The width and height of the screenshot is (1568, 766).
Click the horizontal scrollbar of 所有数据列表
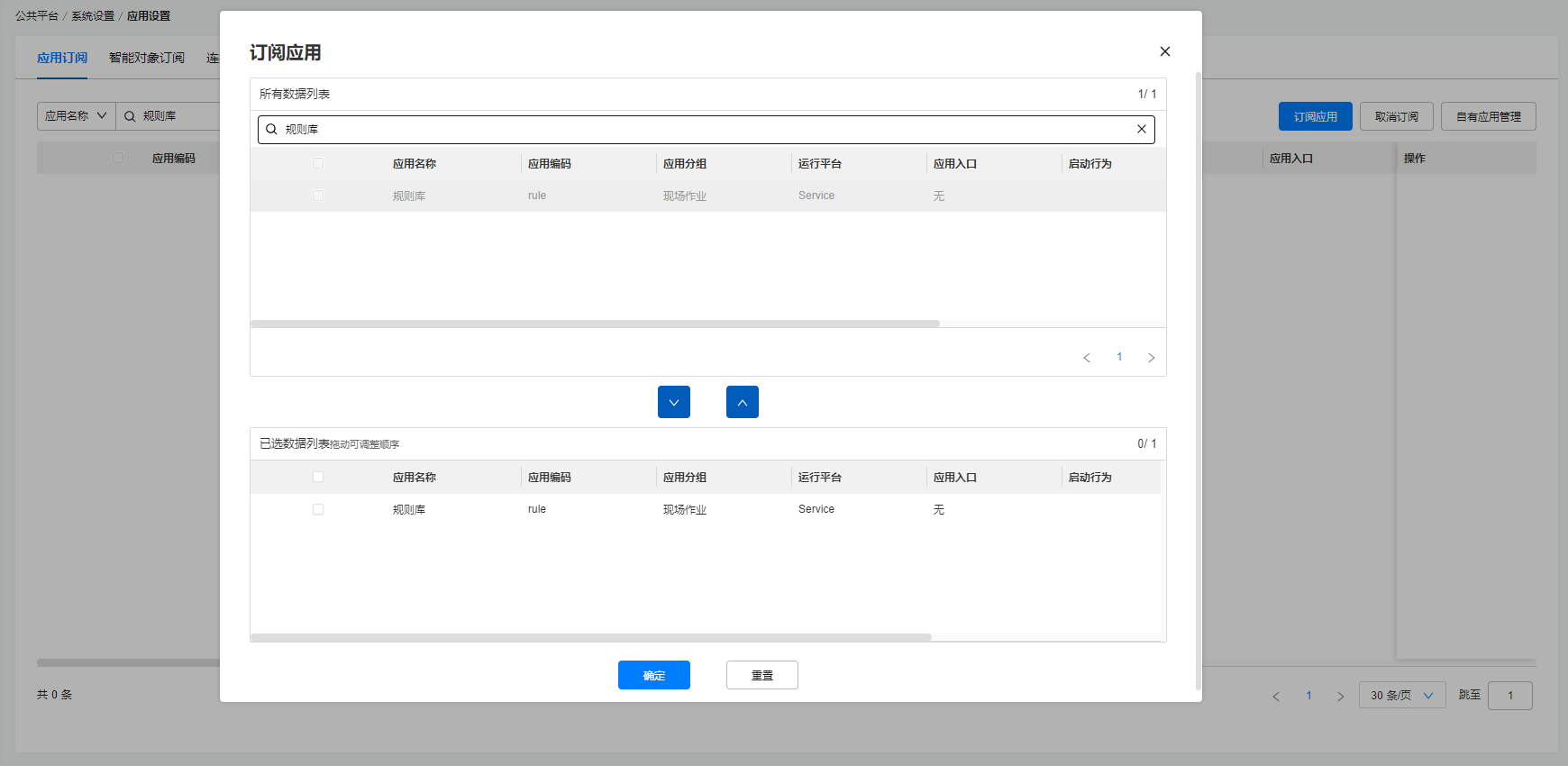click(595, 324)
